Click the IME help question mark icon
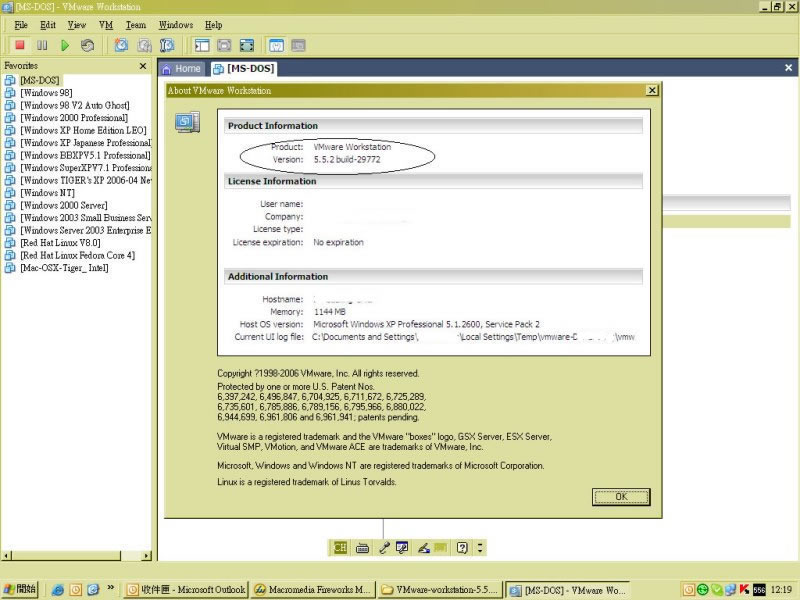Image resolution: width=800 pixels, height=600 pixels. (462, 548)
